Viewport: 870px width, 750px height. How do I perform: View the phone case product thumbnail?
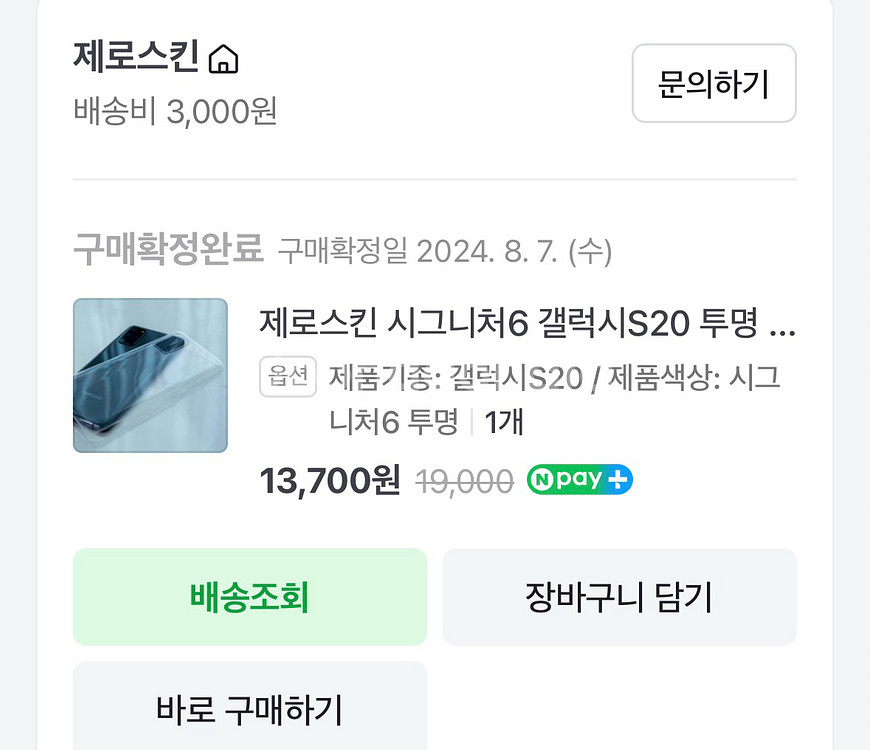pos(150,375)
